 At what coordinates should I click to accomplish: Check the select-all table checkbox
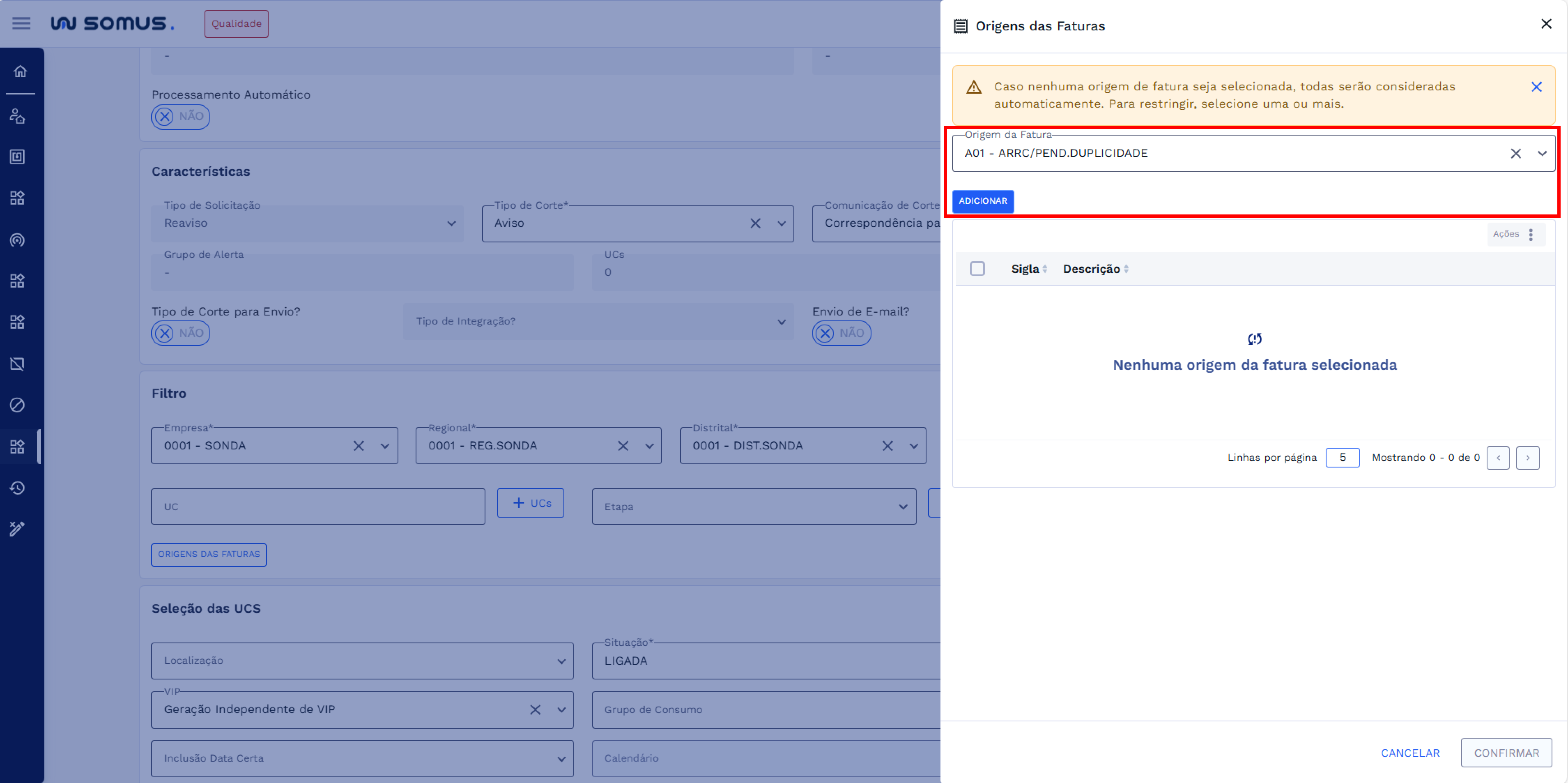pyautogui.click(x=977, y=269)
